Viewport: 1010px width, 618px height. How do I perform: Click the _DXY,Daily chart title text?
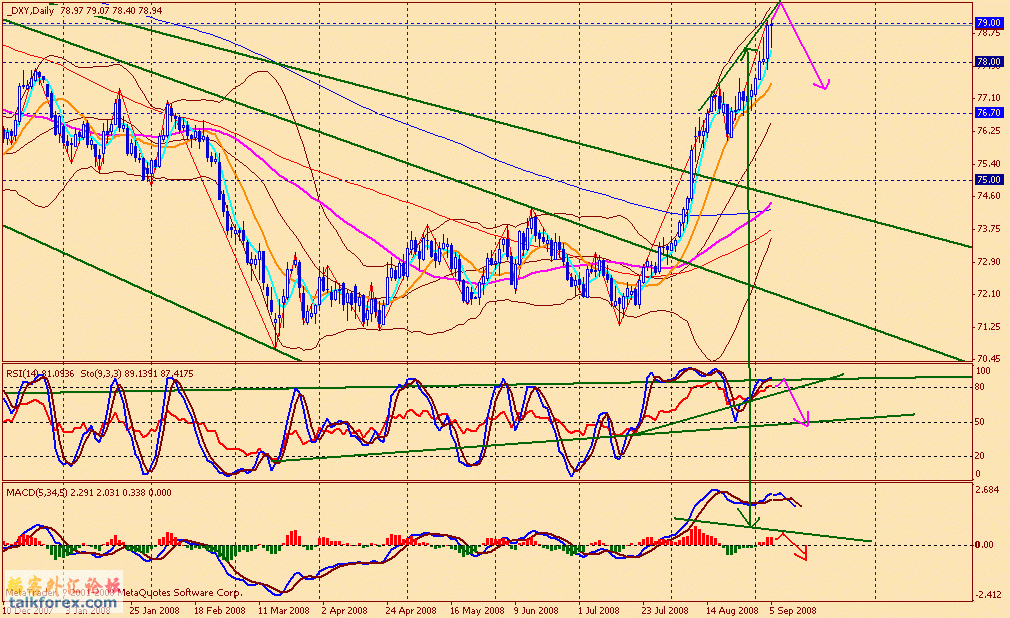(84, 11)
